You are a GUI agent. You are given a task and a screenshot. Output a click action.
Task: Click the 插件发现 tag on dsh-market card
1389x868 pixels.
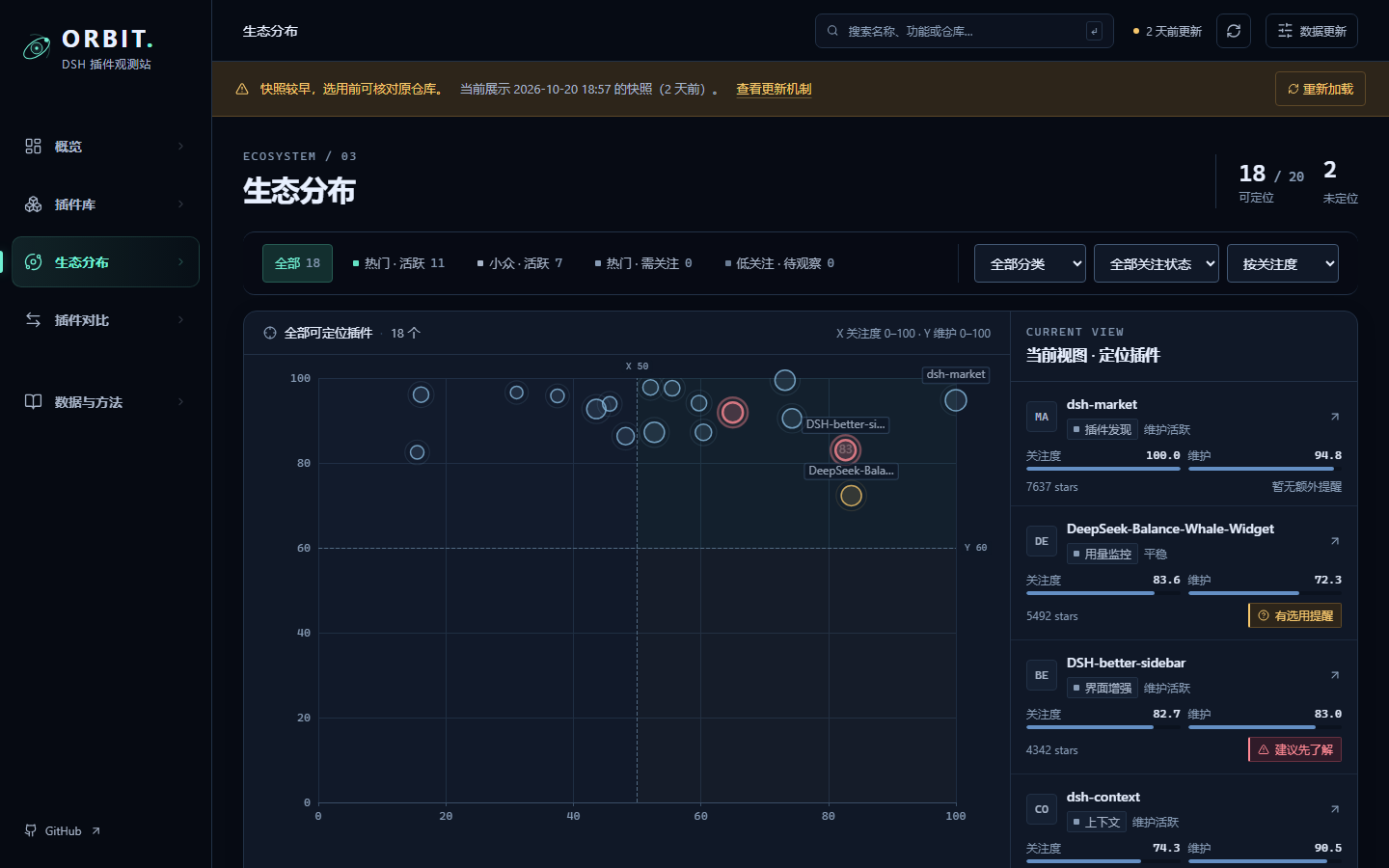[1102, 429]
